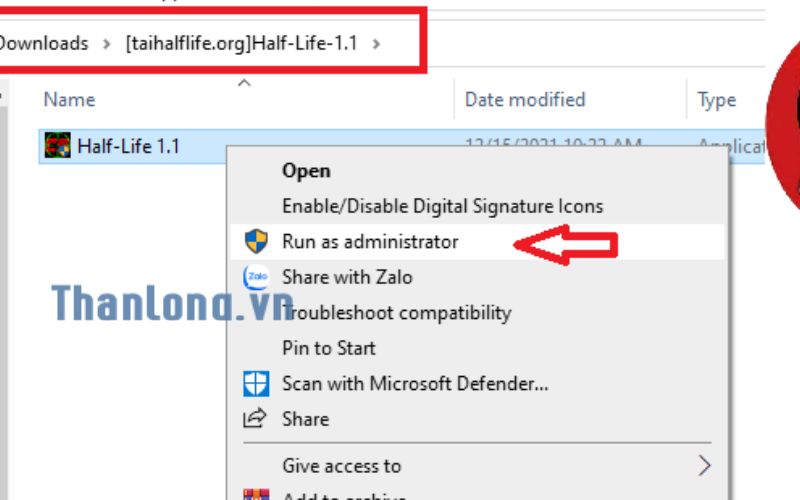Click the Microsoft Defender shield icon
Viewport: 800px width, 500px height.
click(x=257, y=383)
